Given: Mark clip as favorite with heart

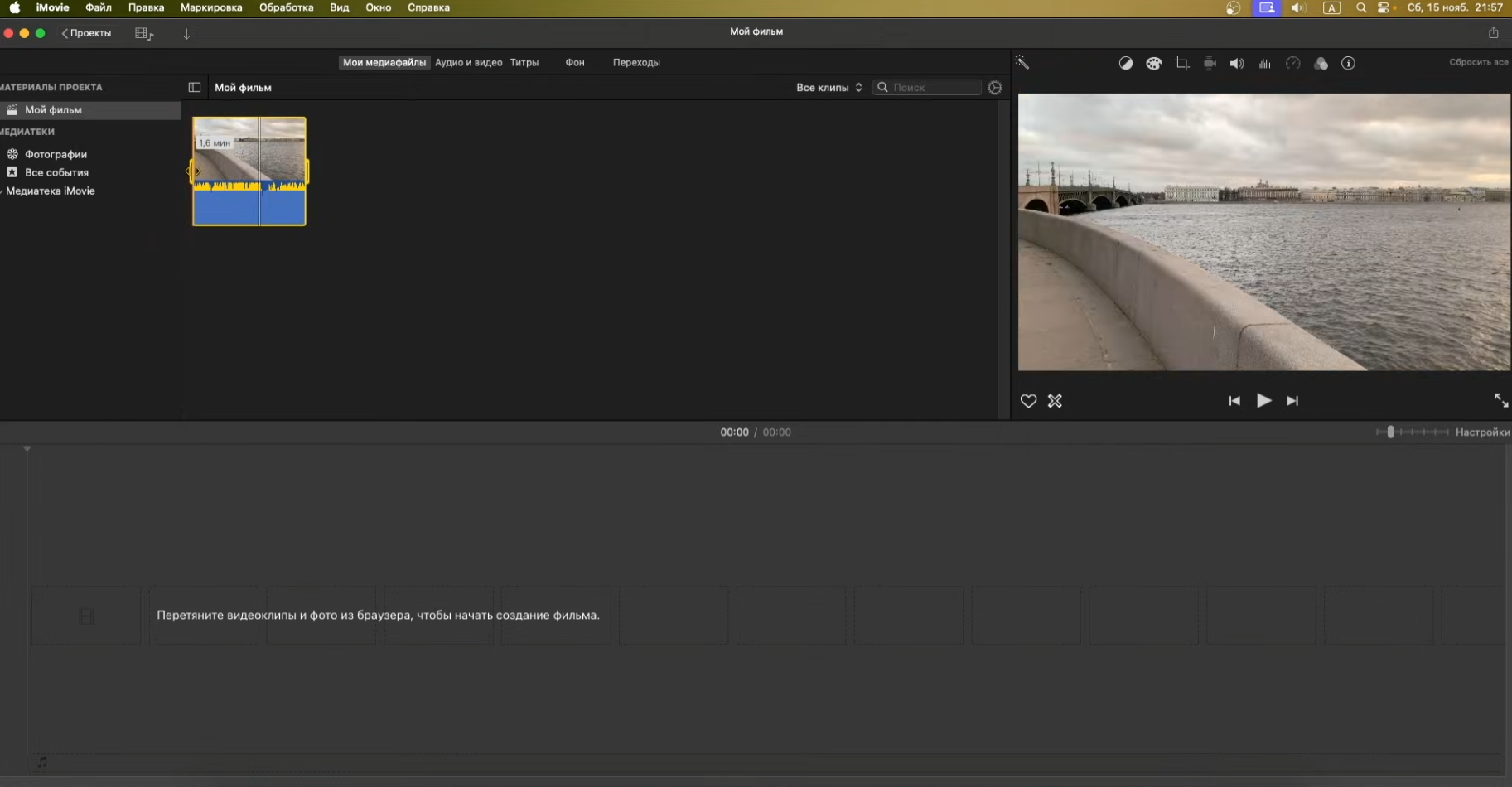Looking at the screenshot, I should tap(1028, 401).
